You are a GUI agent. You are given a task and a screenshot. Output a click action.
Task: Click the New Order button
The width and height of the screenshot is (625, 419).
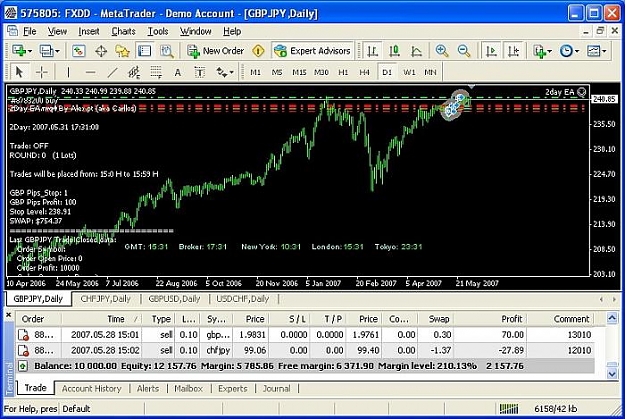[x=215, y=51]
